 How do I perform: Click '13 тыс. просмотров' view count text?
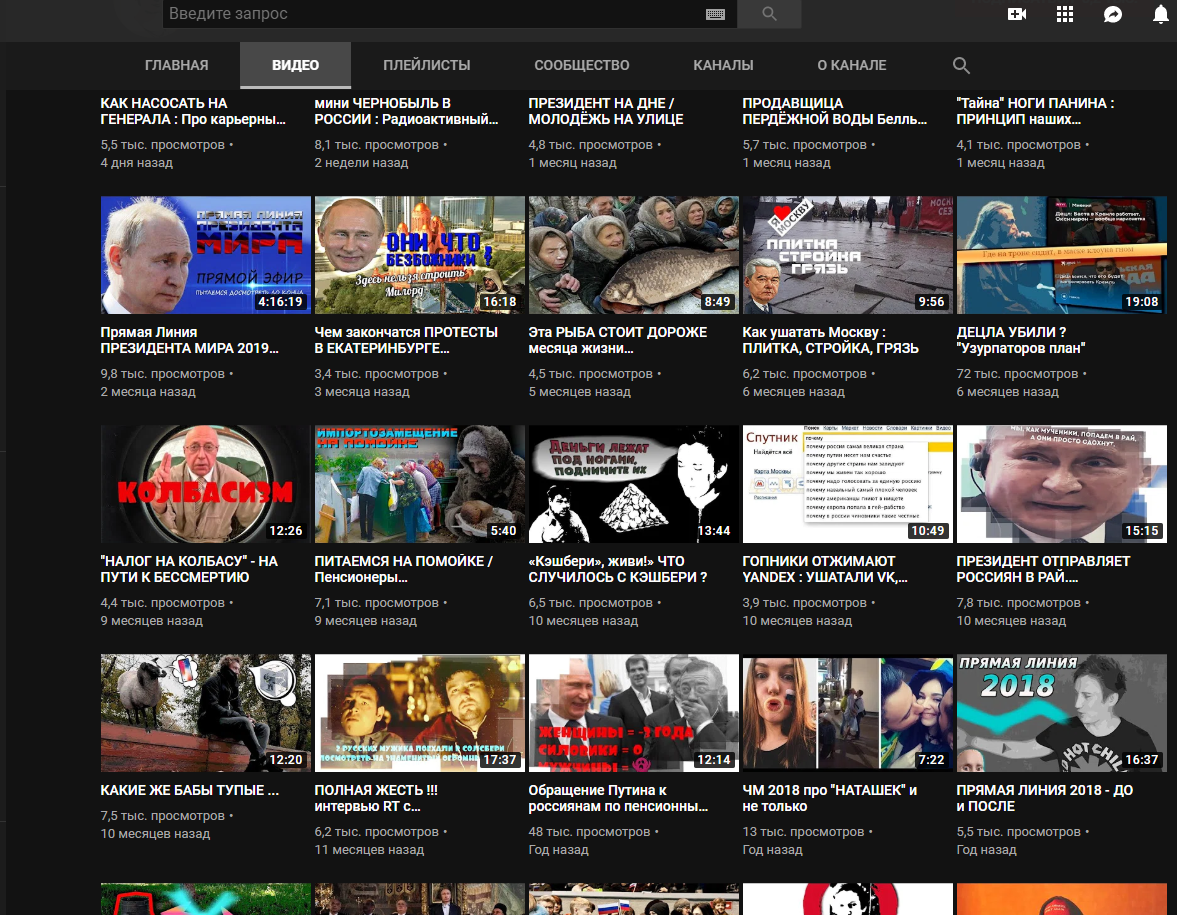(x=802, y=832)
